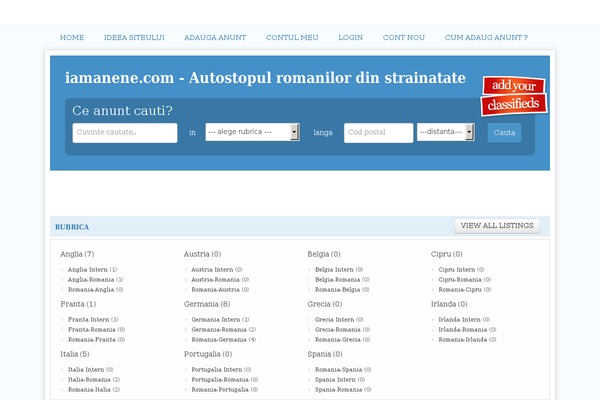Open Romania-Belgia listings
Screen dimensions: 600x400
(342, 289)
